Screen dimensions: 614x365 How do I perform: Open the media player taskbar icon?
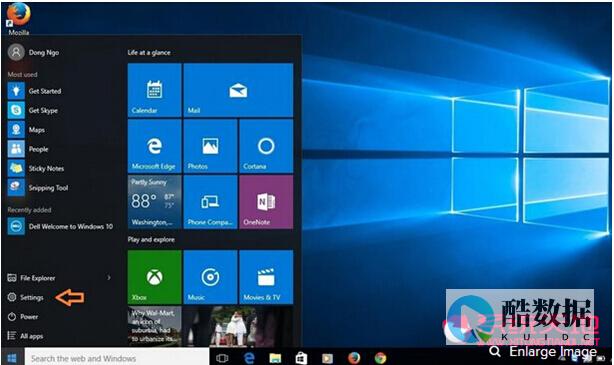pos(327,358)
